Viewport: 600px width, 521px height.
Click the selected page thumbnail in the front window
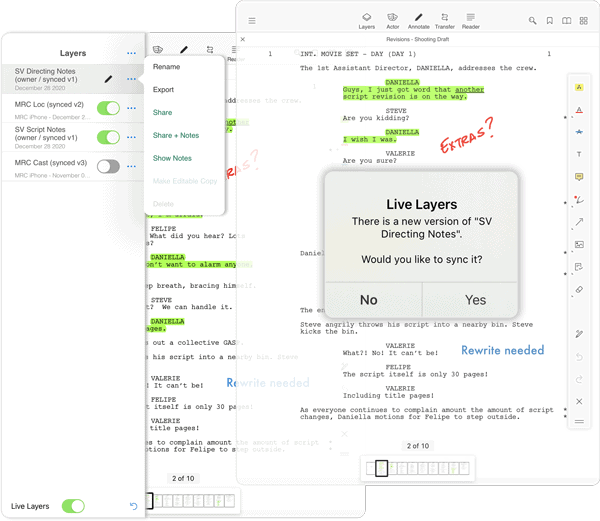tap(381, 468)
